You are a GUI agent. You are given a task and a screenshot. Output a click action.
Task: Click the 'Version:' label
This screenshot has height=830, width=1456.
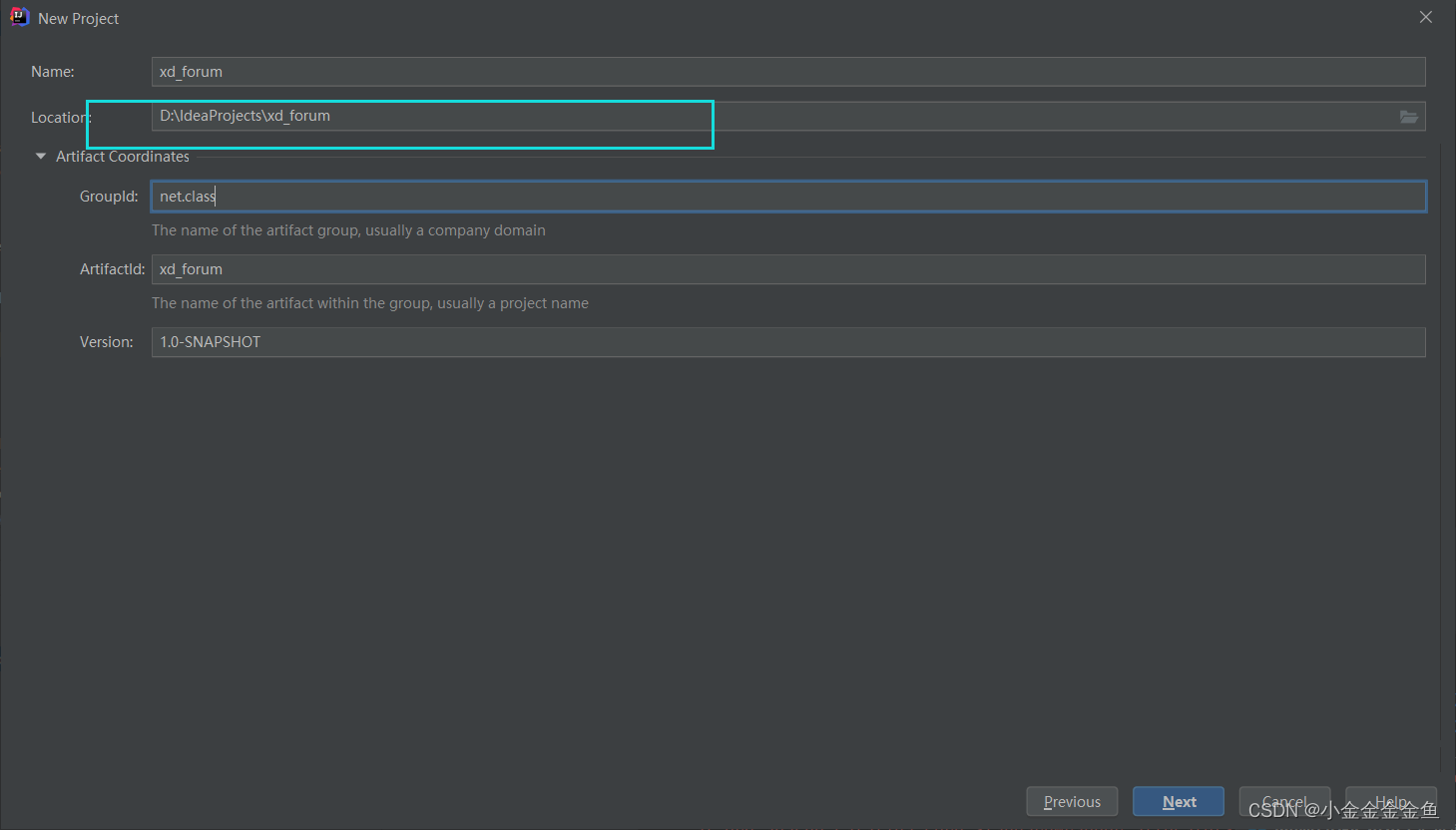tap(107, 342)
